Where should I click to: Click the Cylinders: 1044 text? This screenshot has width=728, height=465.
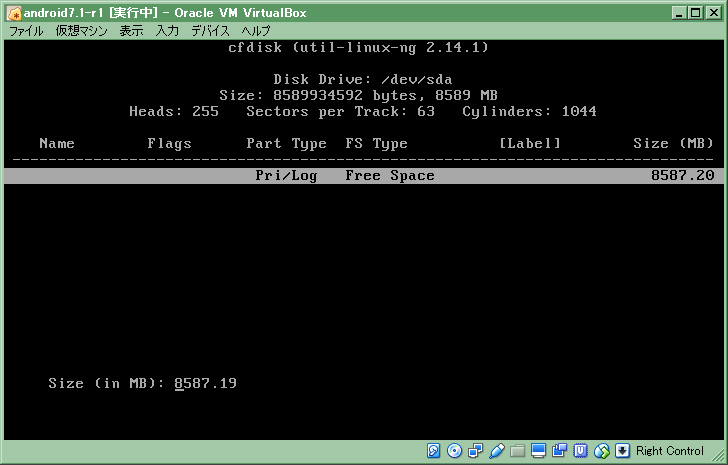[529, 112]
